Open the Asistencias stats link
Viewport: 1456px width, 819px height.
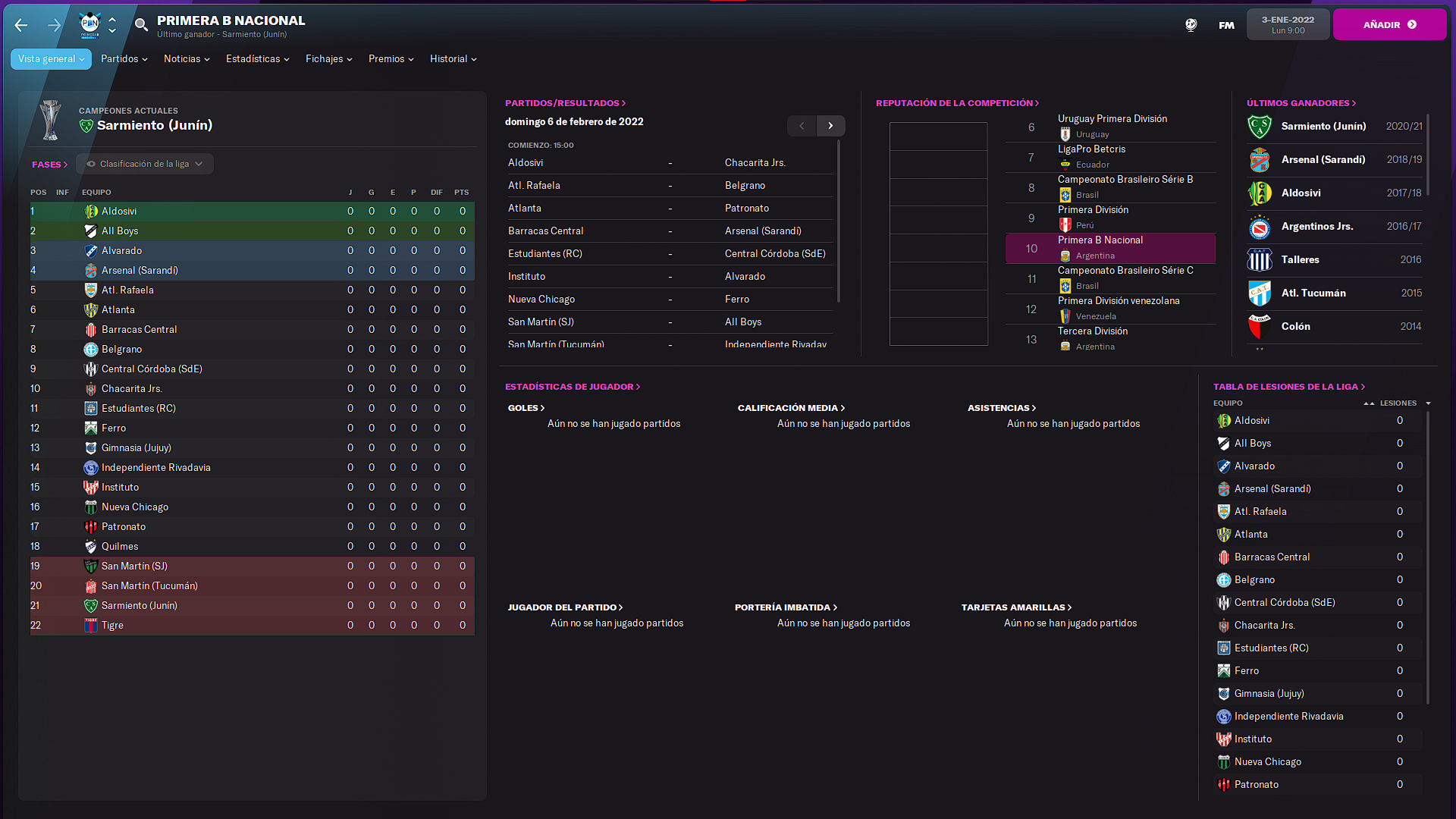[x=1002, y=408]
